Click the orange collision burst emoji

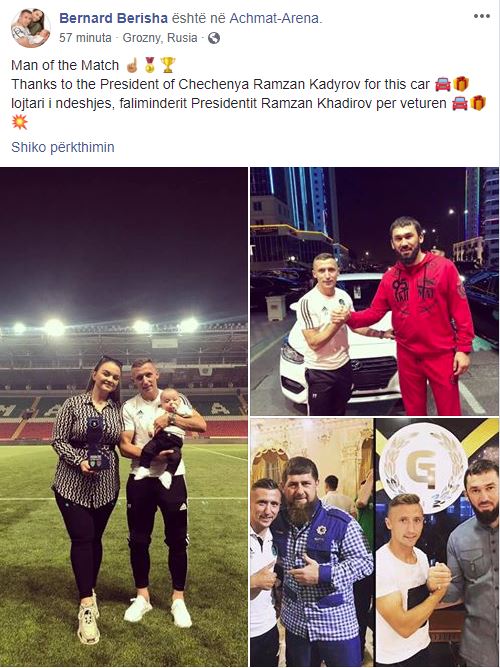click(20, 122)
